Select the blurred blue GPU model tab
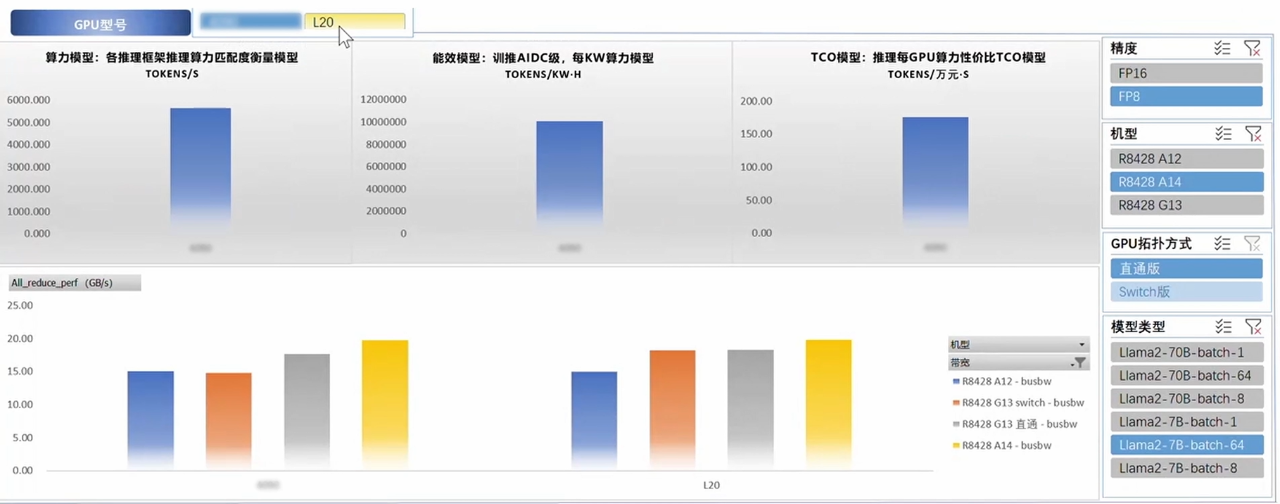Viewport: 1280px width, 504px height. pyautogui.click(x=251, y=22)
